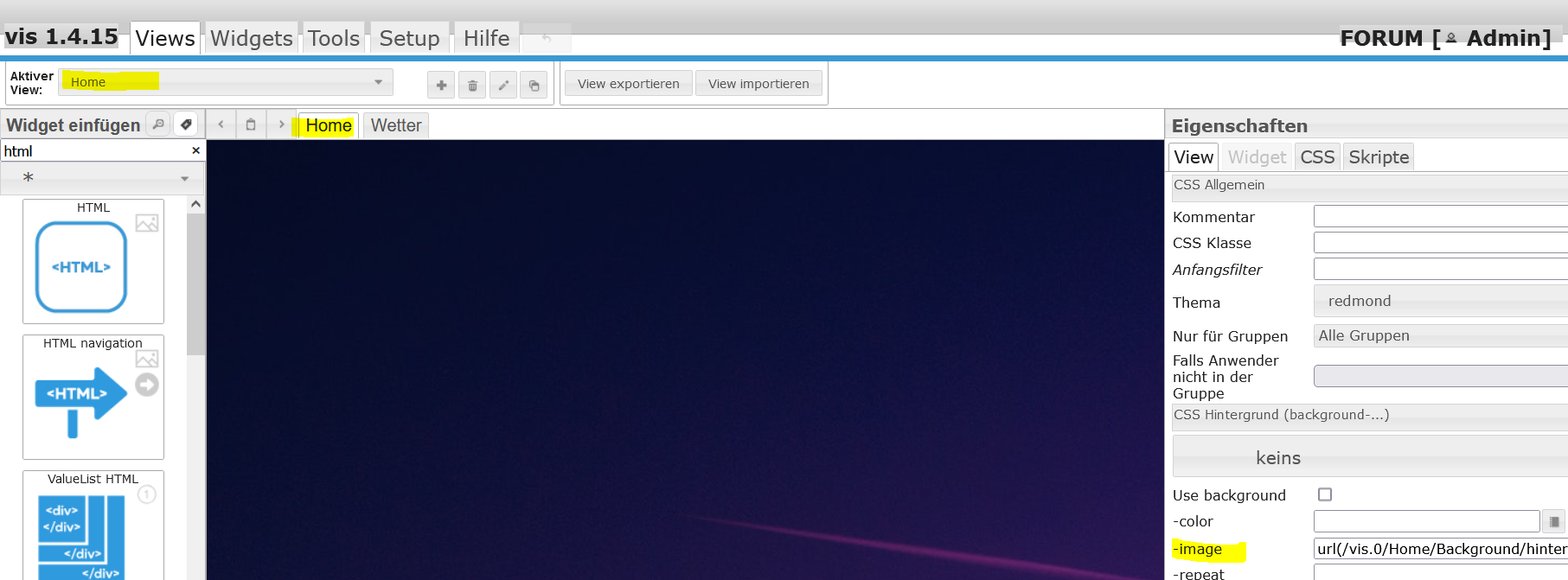Viewport: 1568px width, 580px height.
Task: Delete the active view with trash icon
Action: coord(472,85)
